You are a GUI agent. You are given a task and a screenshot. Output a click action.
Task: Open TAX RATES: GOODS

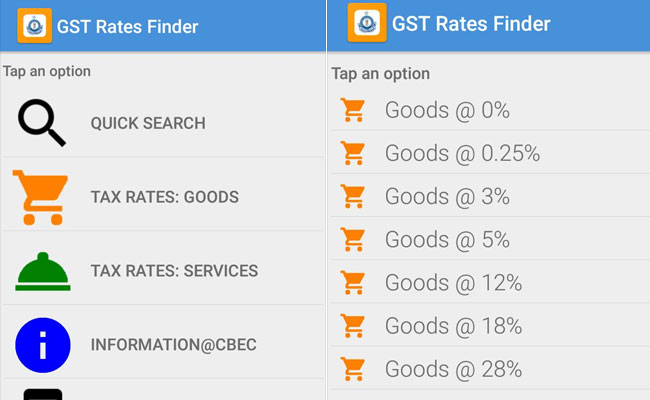coord(164,197)
